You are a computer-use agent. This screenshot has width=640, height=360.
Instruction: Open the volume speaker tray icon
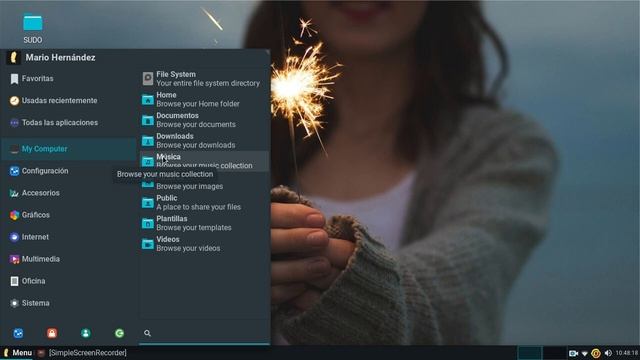(x=608, y=353)
